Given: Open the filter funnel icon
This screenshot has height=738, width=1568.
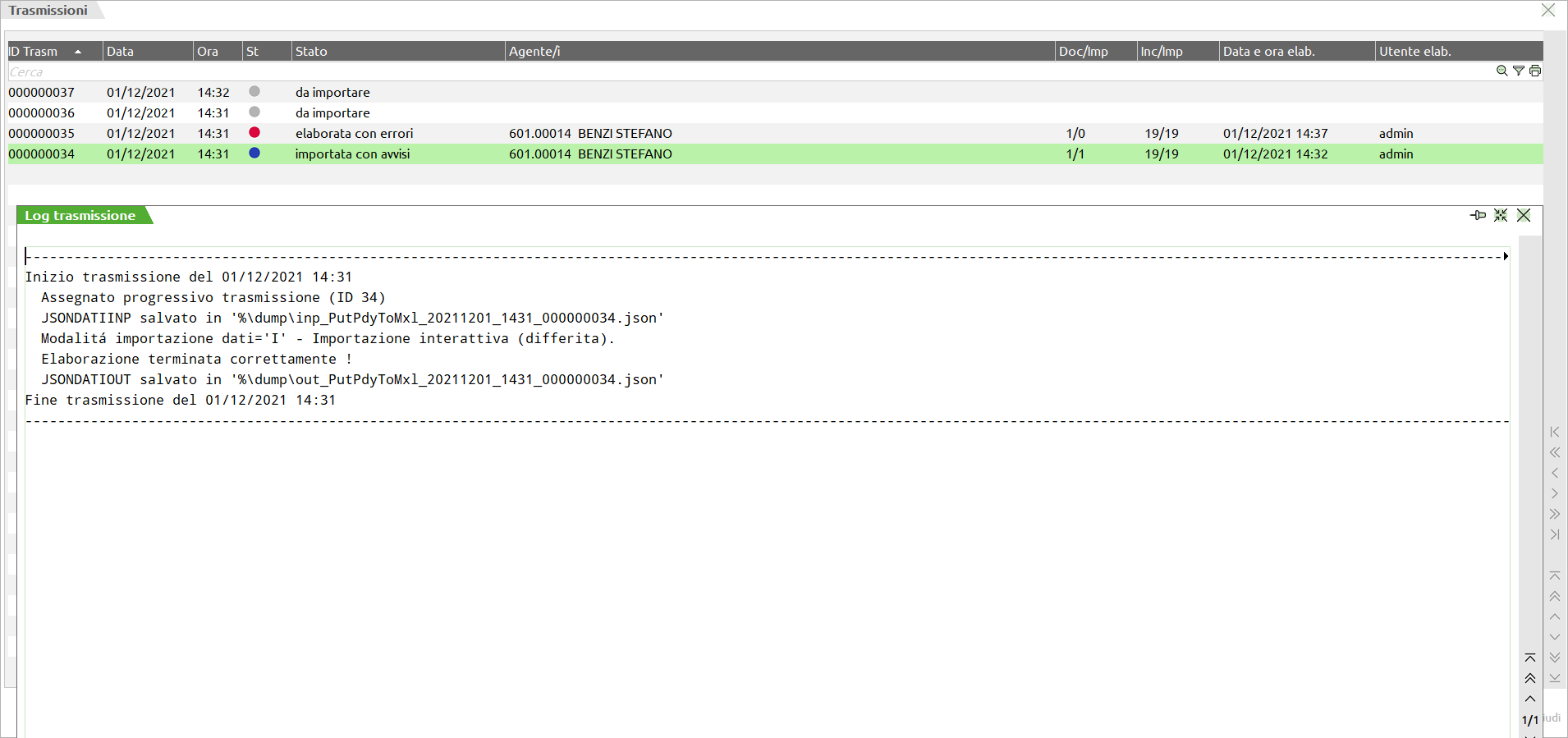Looking at the screenshot, I should [1518, 71].
